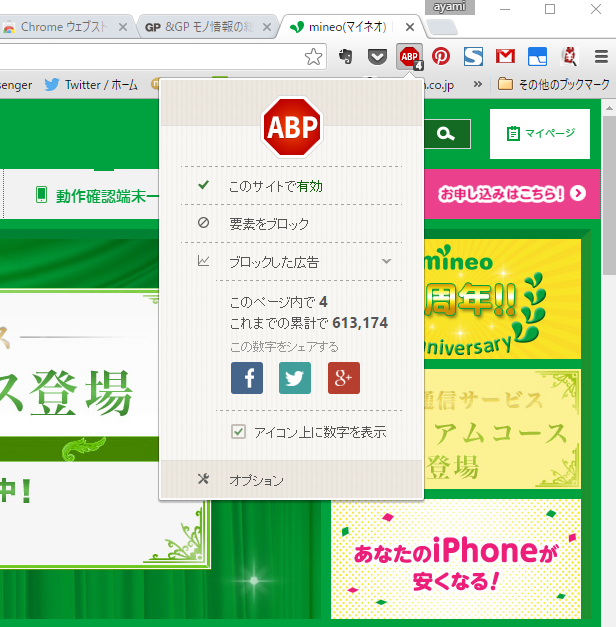
Task: Share the count on Google Plus
Action: [343, 378]
